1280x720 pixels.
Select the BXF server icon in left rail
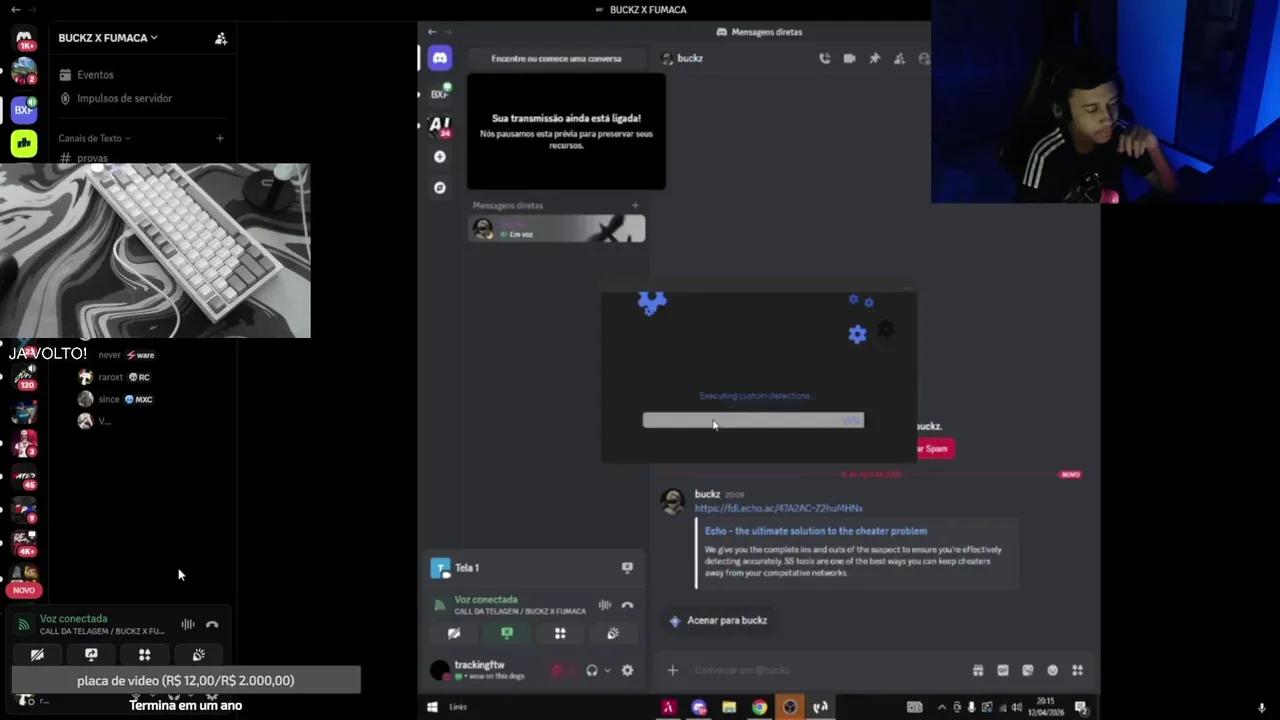pyautogui.click(x=24, y=109)
